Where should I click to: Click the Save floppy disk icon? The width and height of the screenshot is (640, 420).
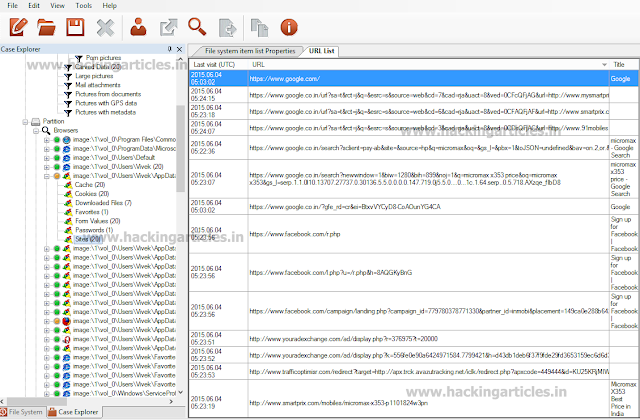(x=75, y=27)
